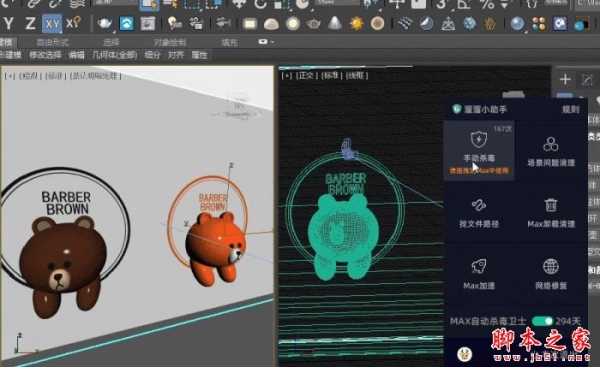600x367 pixels.
Task: Open the 对象绘制 ribbon tab
Action: point(170,42)
